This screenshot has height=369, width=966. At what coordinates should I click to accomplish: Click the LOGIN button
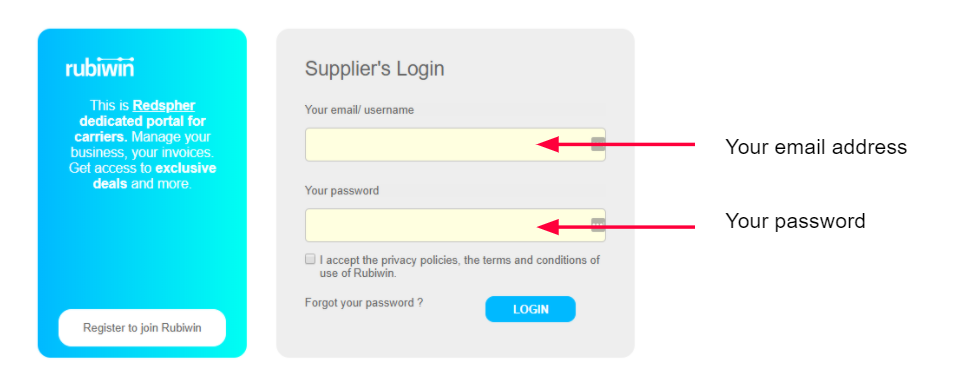pyautogui.click(x=530, y=309)
